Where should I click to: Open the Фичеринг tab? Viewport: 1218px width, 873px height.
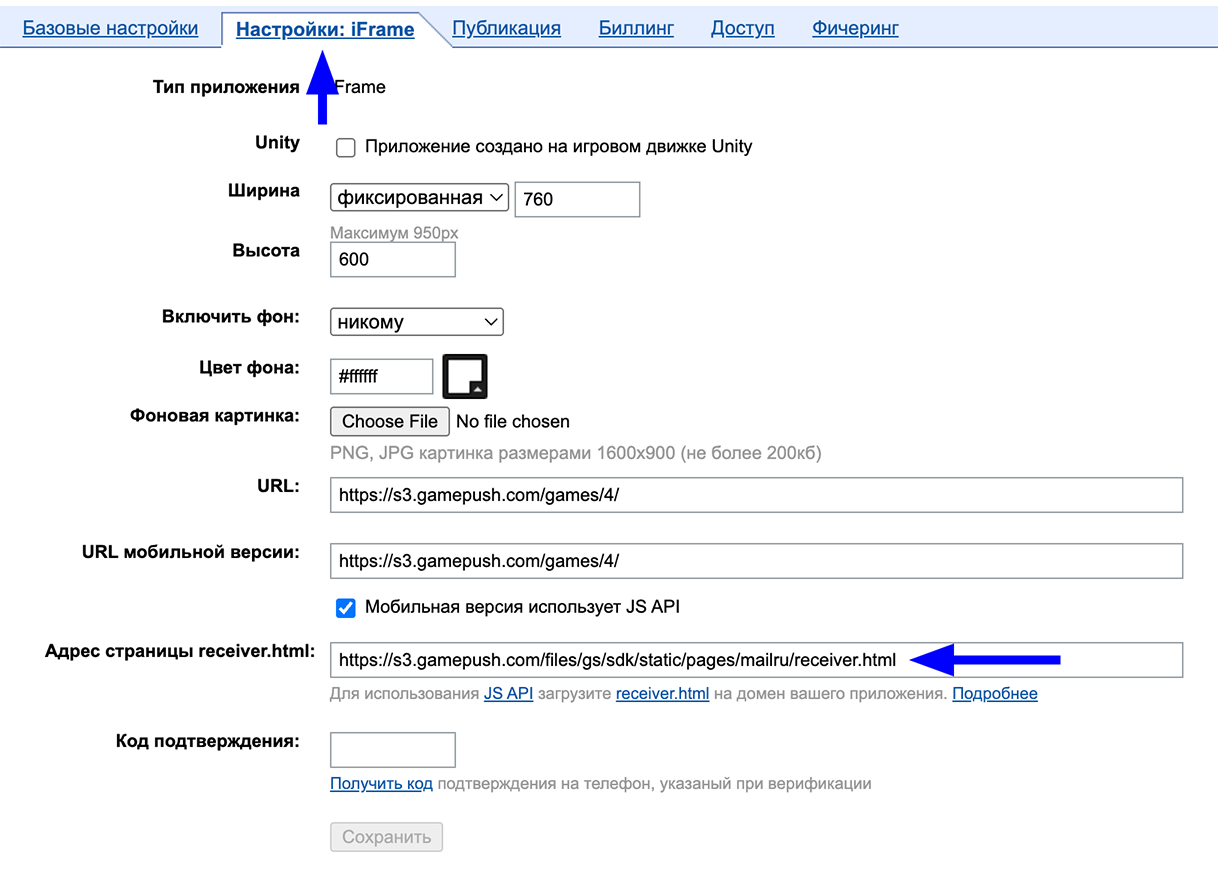click(855, 28)
